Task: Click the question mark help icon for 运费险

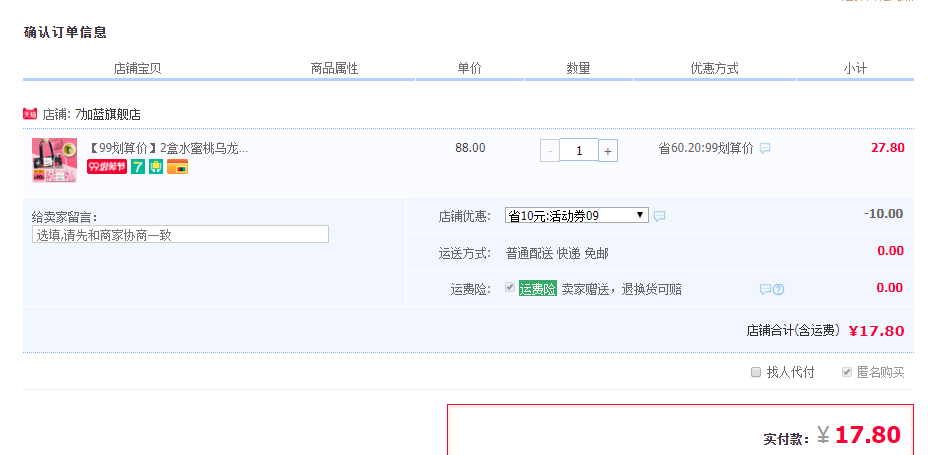Action: (779, 289)
